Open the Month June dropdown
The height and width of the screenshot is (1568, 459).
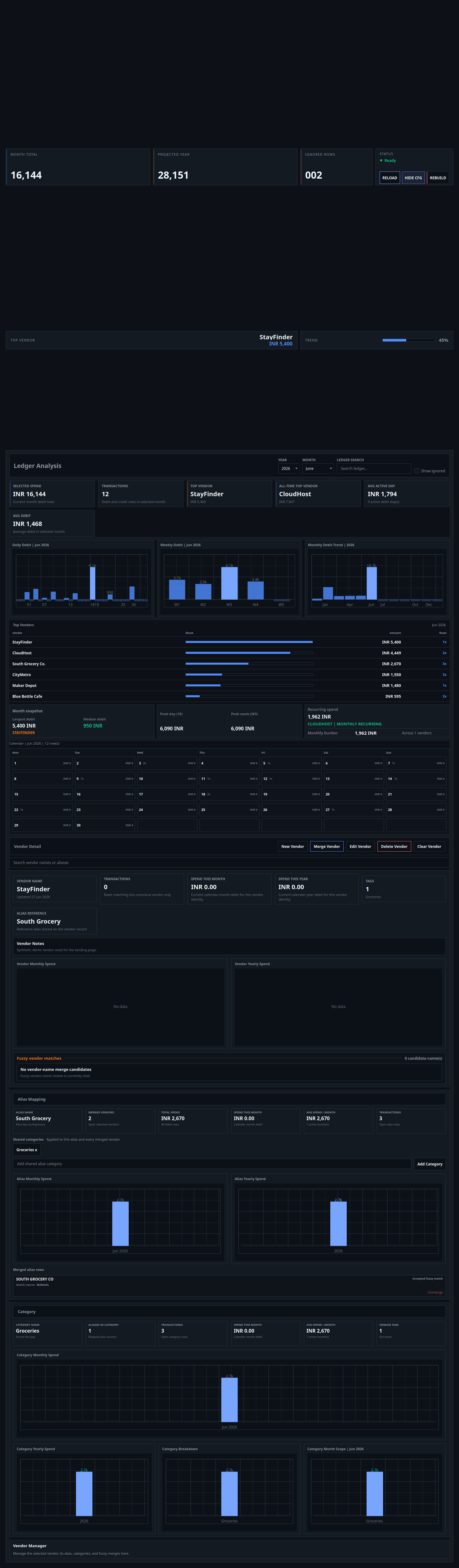[x=319, y=469]
